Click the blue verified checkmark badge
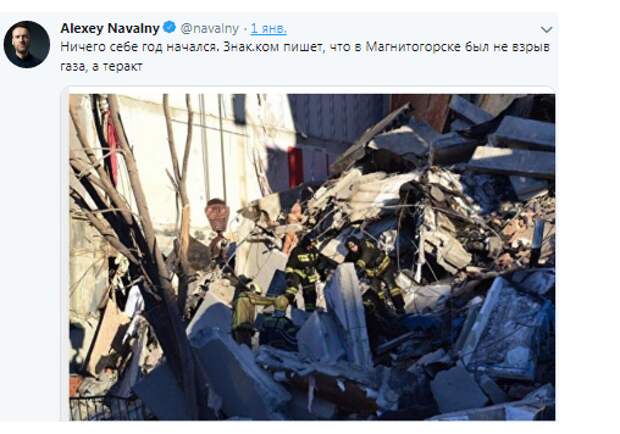The width and height of the screenshot is (620, 434). point(170,27)
